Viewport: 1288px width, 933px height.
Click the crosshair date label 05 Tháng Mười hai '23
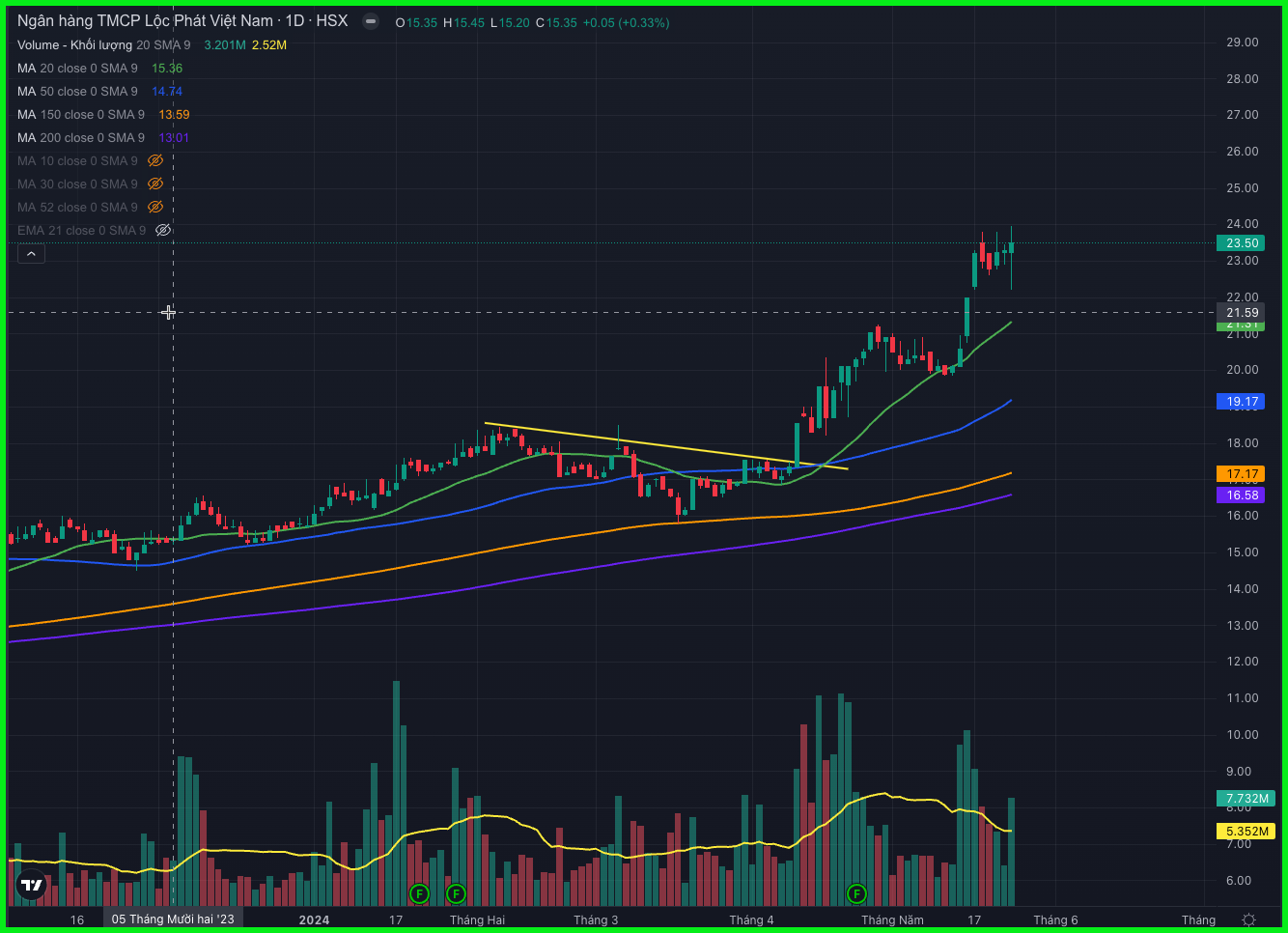pyautogui.click(x=173, y=919)
